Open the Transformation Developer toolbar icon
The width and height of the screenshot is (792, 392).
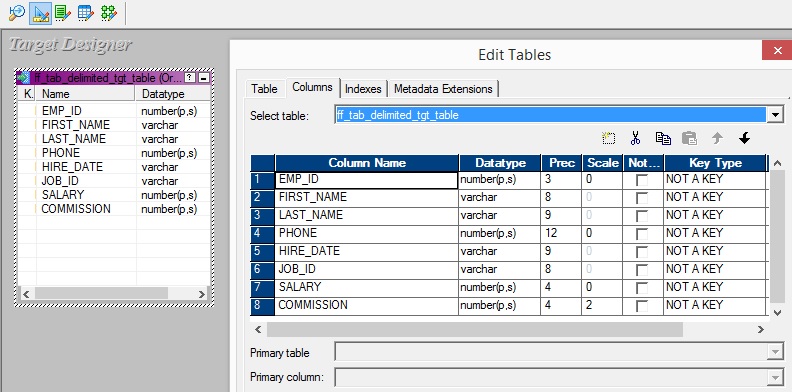click(x=63, y=13)
